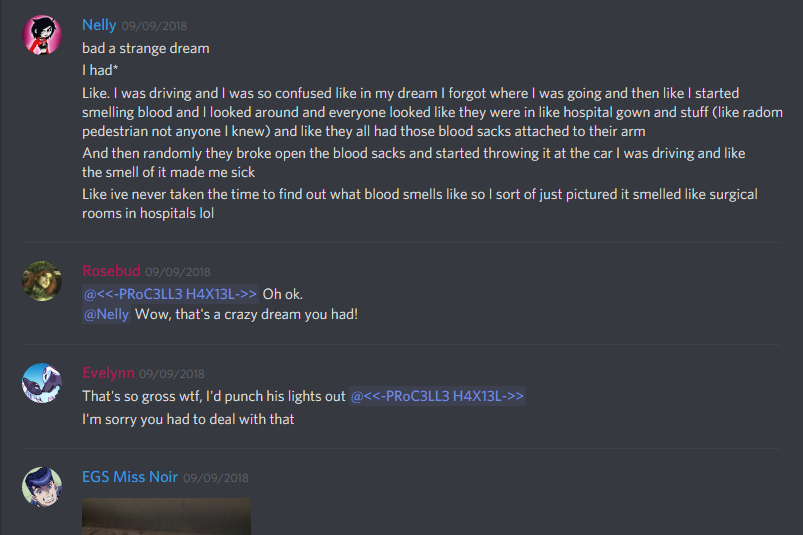The height and width of the screenshot is (535, 803).
Task: Click the "I'm sorry you had to deal" message
Action: pyautogui.click(x=188, y=419)
